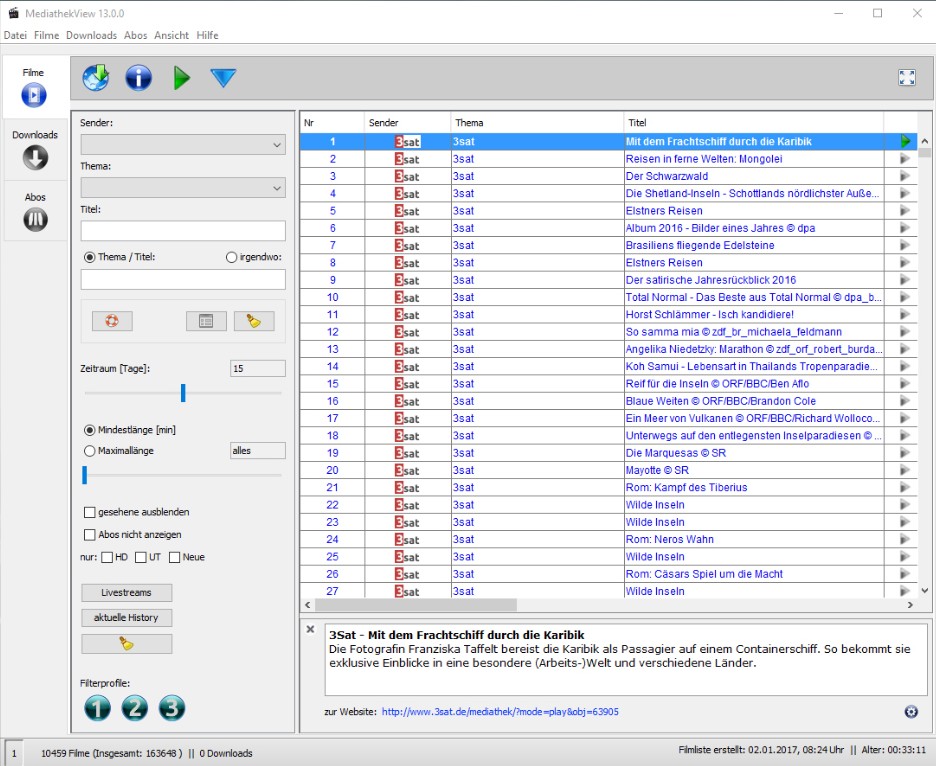The width and height of the screenshot is (936, 766).
Task: Tick the Neue only checkbox
Action: (174, 557)
